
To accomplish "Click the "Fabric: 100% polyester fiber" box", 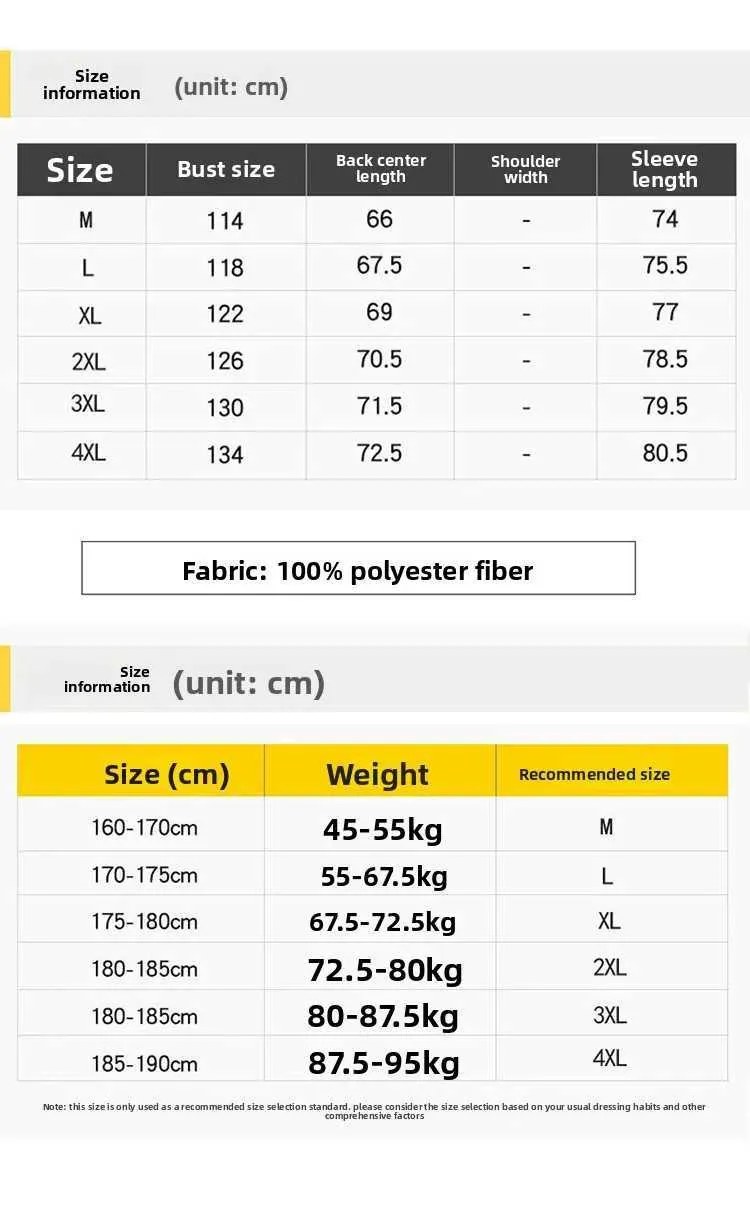I will click(x=358, y=570).
